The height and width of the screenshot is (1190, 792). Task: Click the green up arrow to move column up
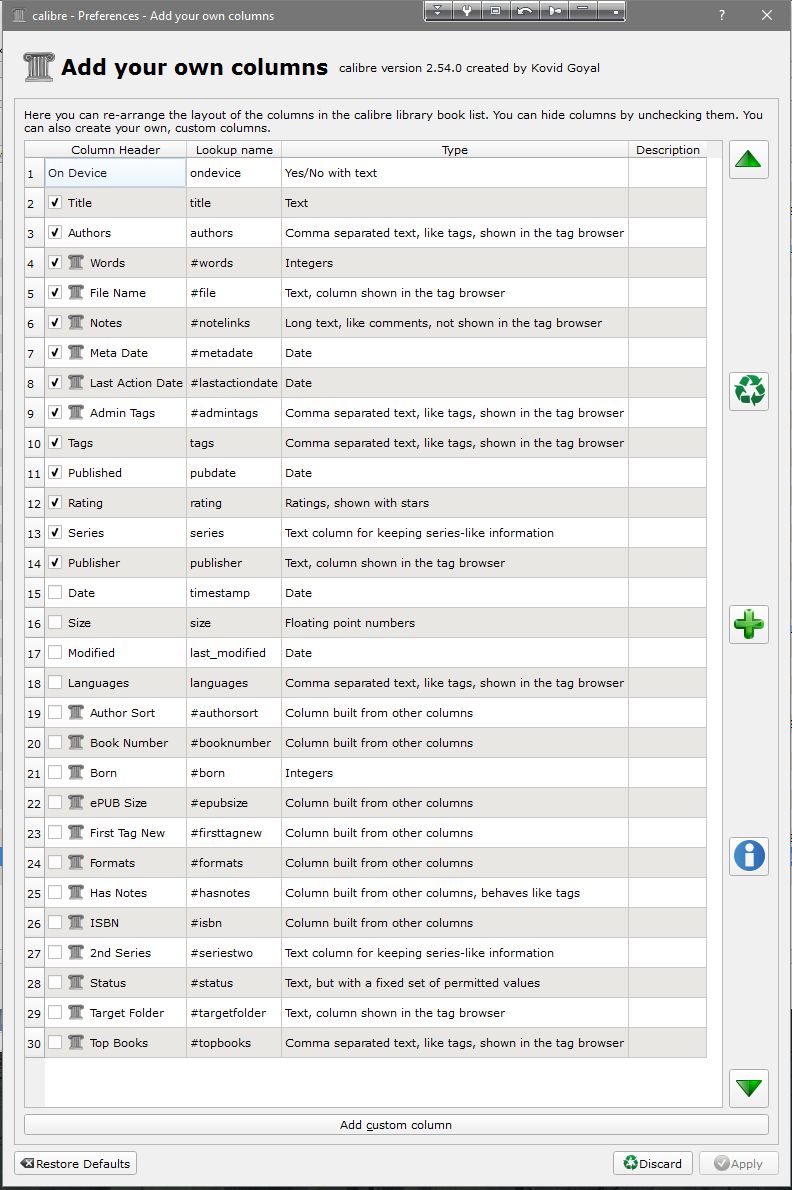click(x=748, y=159)
